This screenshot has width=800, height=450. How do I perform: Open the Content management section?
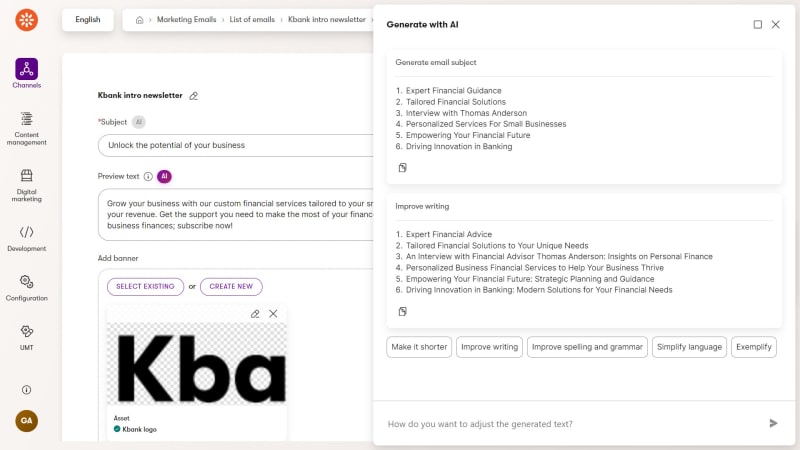click(27, 127)
